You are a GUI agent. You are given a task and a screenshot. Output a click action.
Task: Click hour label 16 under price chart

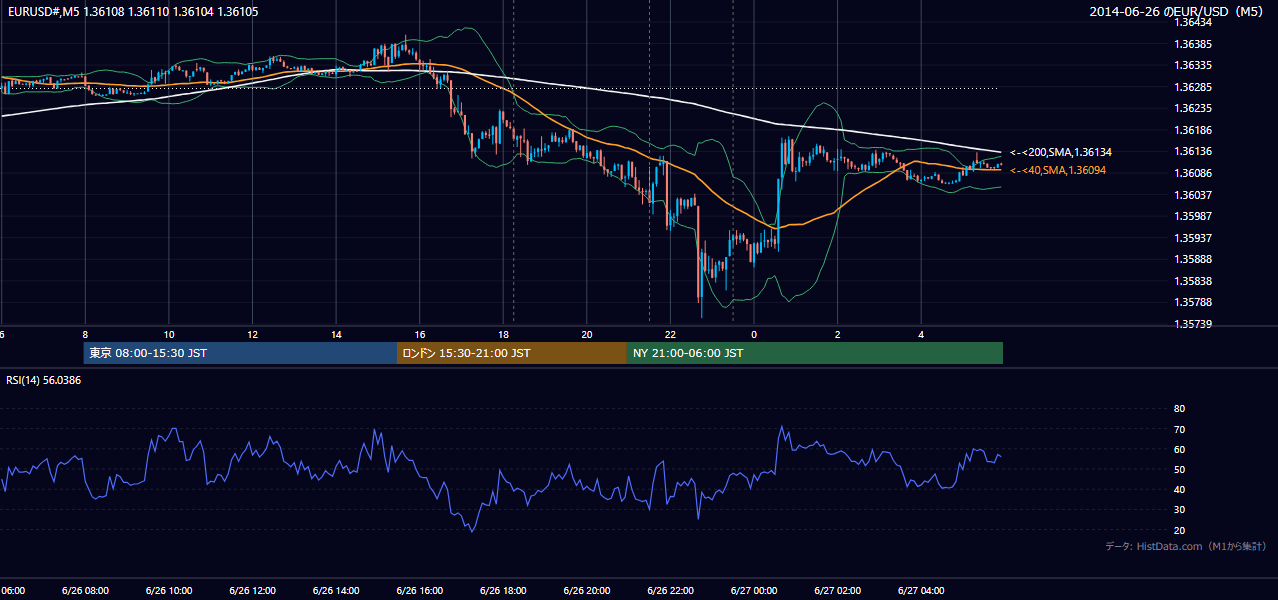(x=420, y=334)
